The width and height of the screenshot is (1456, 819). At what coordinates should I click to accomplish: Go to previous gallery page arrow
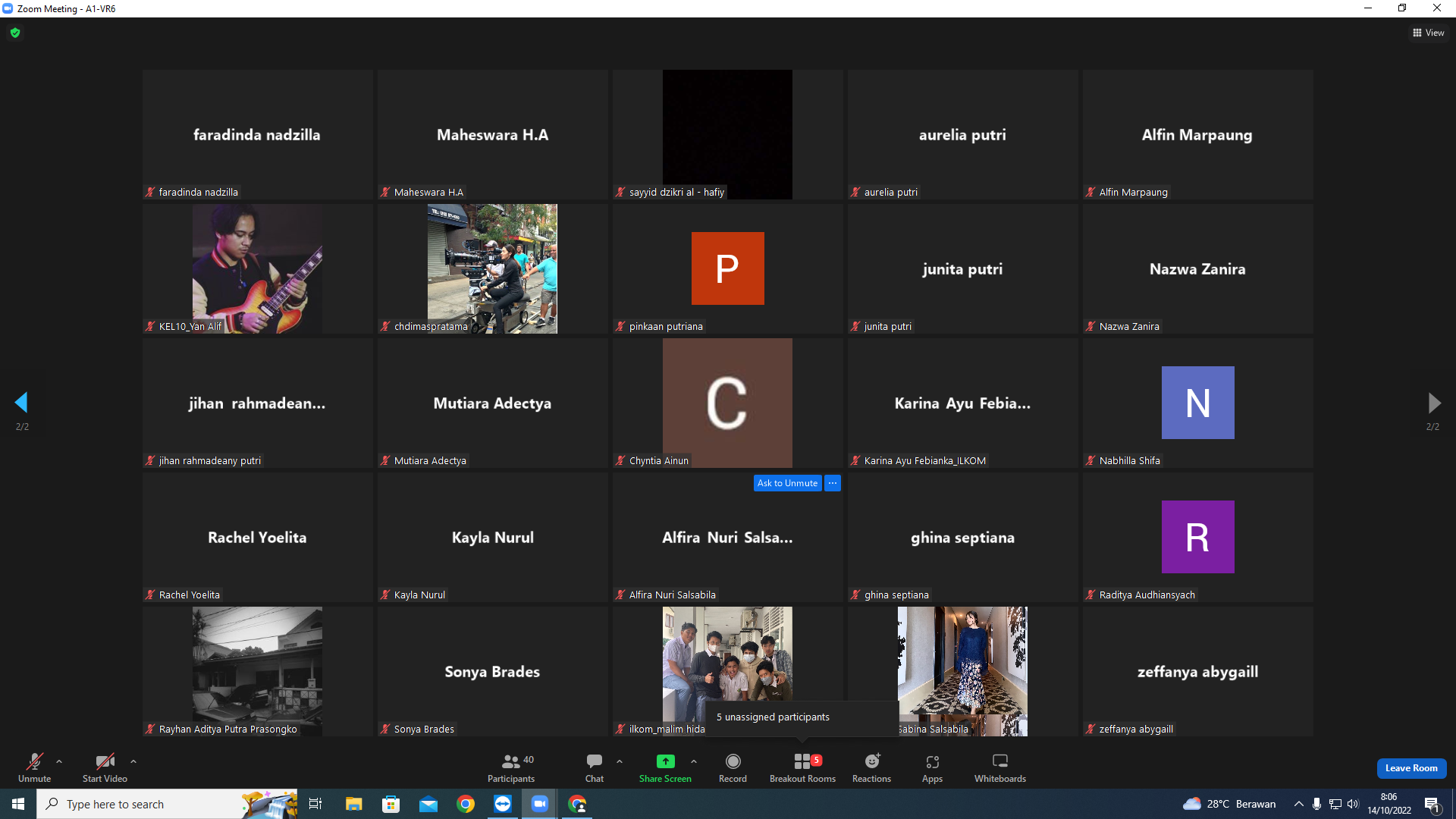21,402
